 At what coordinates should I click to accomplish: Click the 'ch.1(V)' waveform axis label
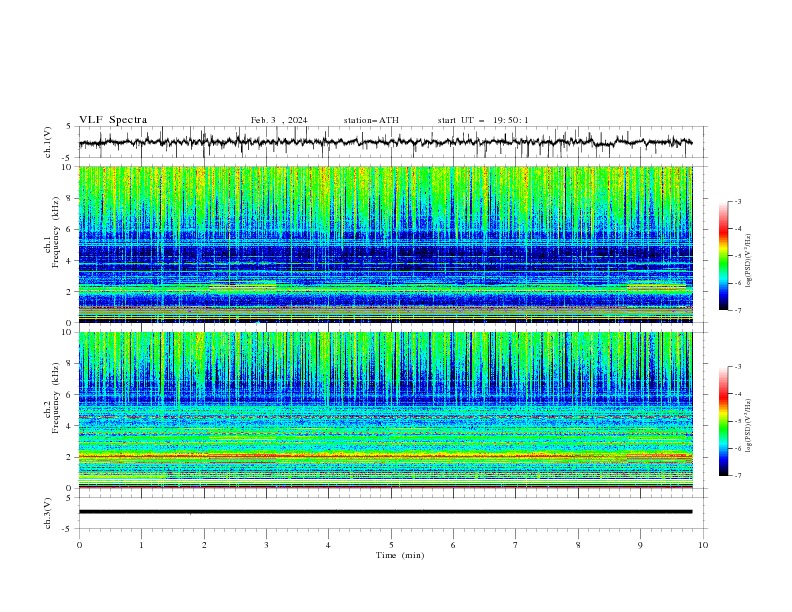coord(48,142)
